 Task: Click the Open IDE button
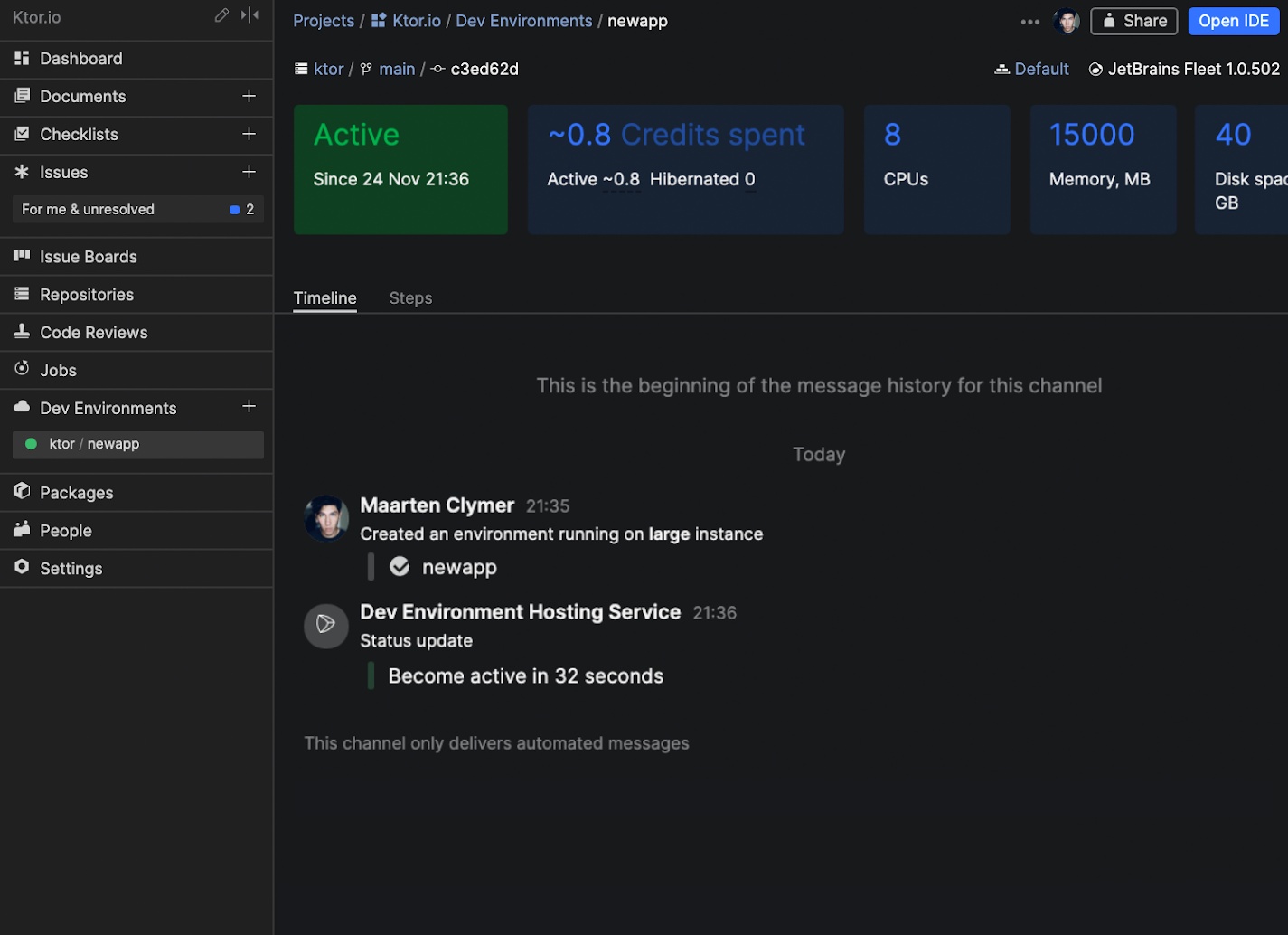1233,21
